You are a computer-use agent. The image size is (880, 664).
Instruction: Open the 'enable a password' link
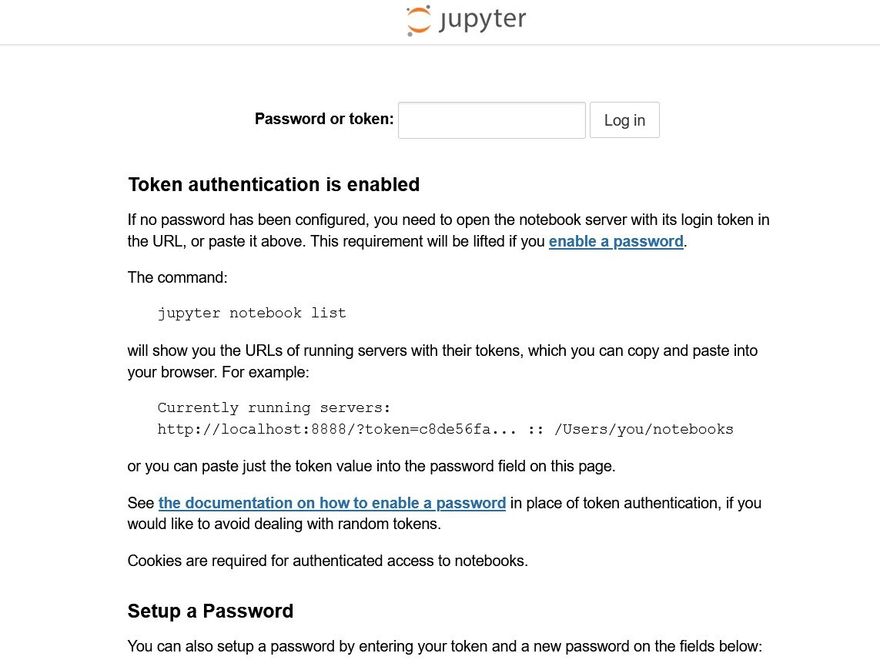point(616,241)
